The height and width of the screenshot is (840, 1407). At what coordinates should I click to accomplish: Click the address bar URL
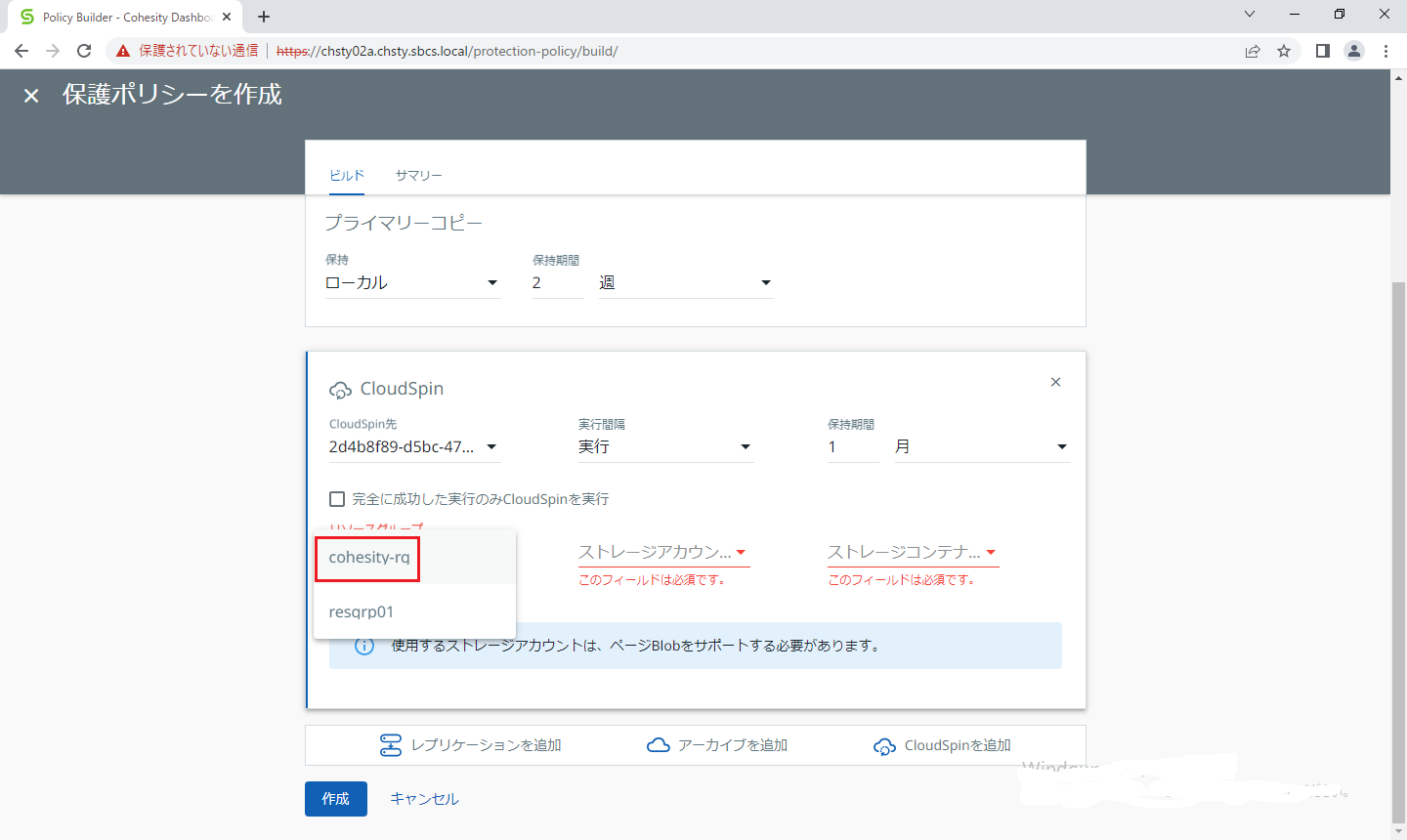pos(447,51)
